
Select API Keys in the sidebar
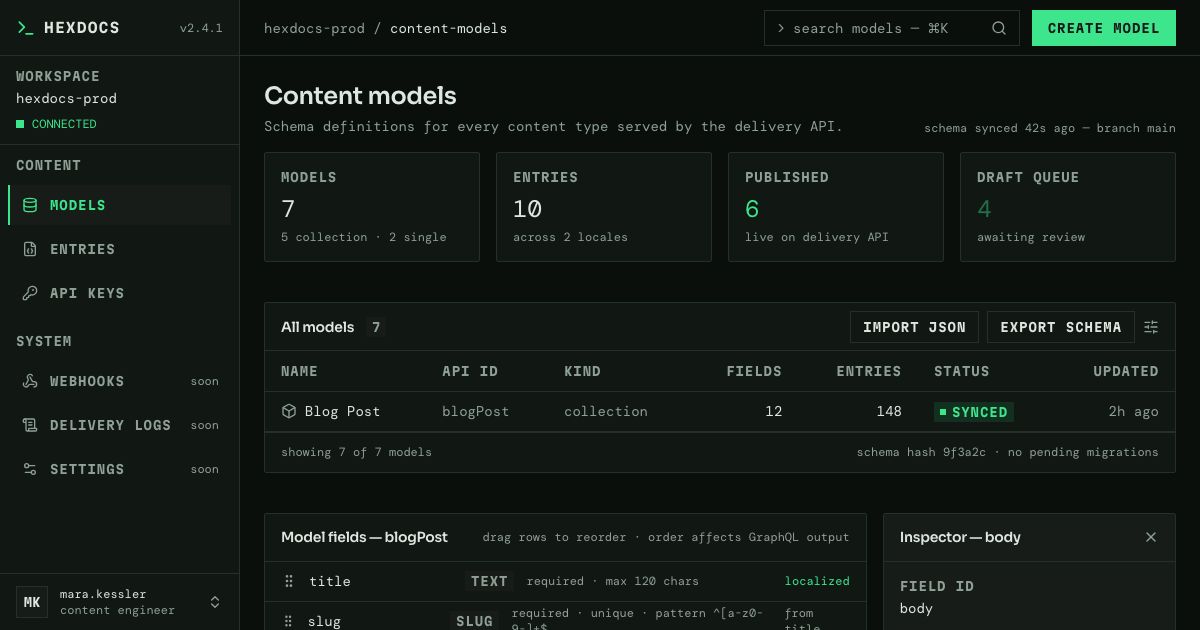pos(119,293)
